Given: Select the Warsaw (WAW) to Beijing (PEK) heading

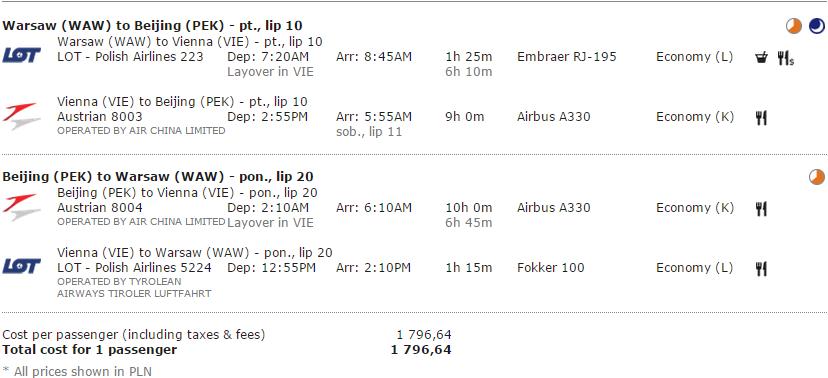Looking at the screenshot, I should 152,26.
